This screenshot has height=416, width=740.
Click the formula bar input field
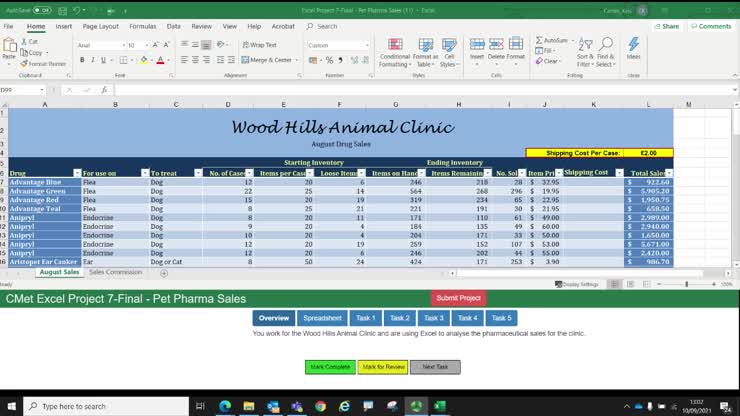422,90
